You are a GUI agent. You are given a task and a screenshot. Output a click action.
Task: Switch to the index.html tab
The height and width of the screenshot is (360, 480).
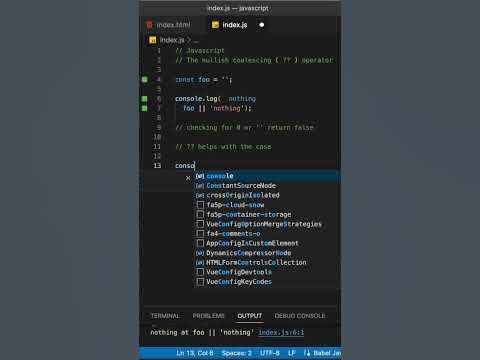169,25
